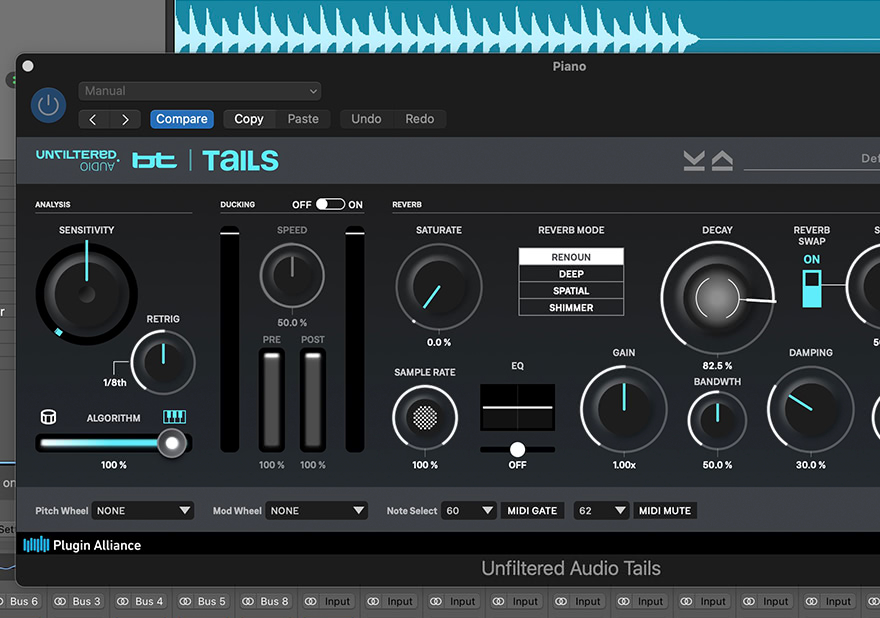Click the ducking Speed knob
880x618 pixels.
pyautogui.click(x=292, y=276)
